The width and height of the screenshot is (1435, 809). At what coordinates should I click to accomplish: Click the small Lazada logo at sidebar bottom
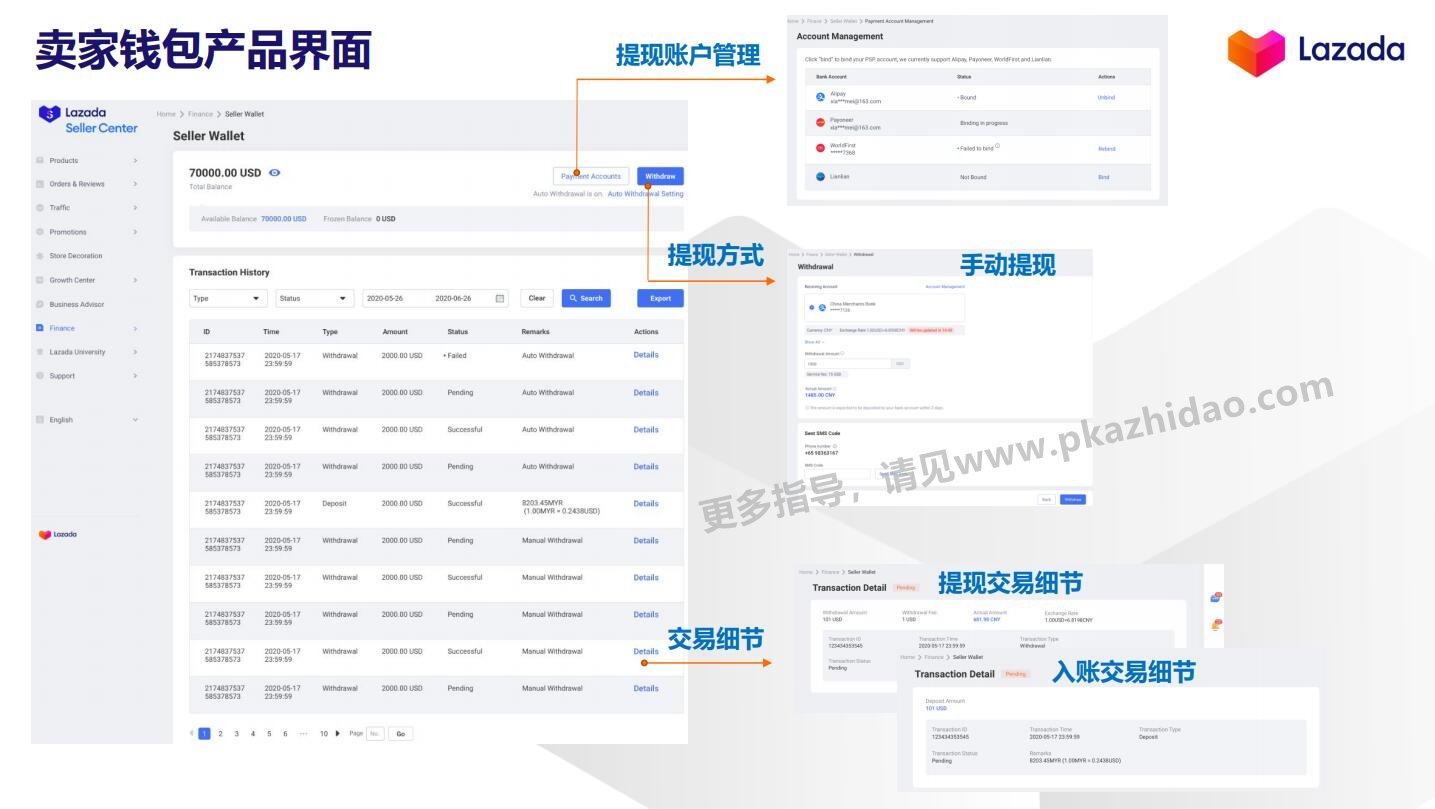pyautogui.click(x=57, y=535)
